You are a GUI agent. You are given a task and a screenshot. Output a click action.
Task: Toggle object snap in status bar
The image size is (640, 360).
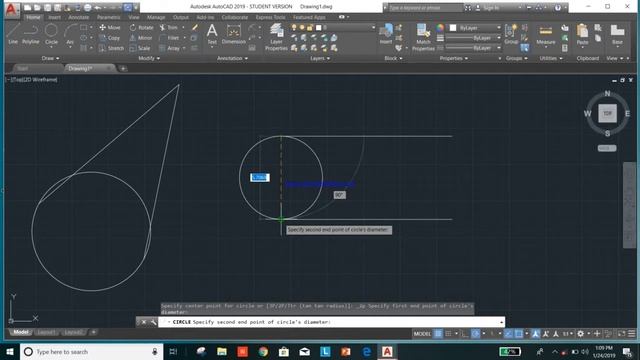point(519,334)
